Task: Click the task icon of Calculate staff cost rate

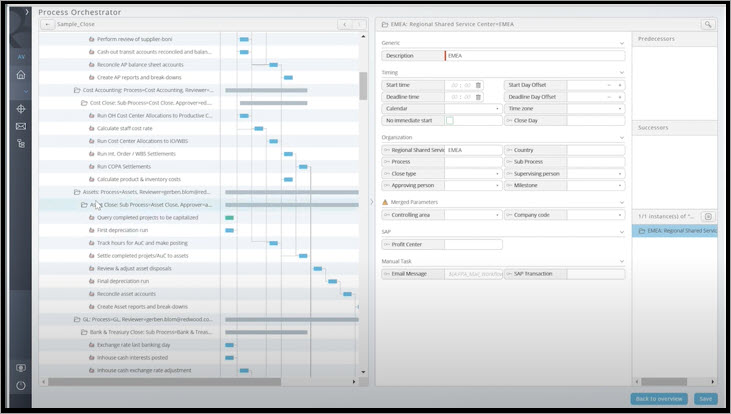Action: click(x=91, y=128)
